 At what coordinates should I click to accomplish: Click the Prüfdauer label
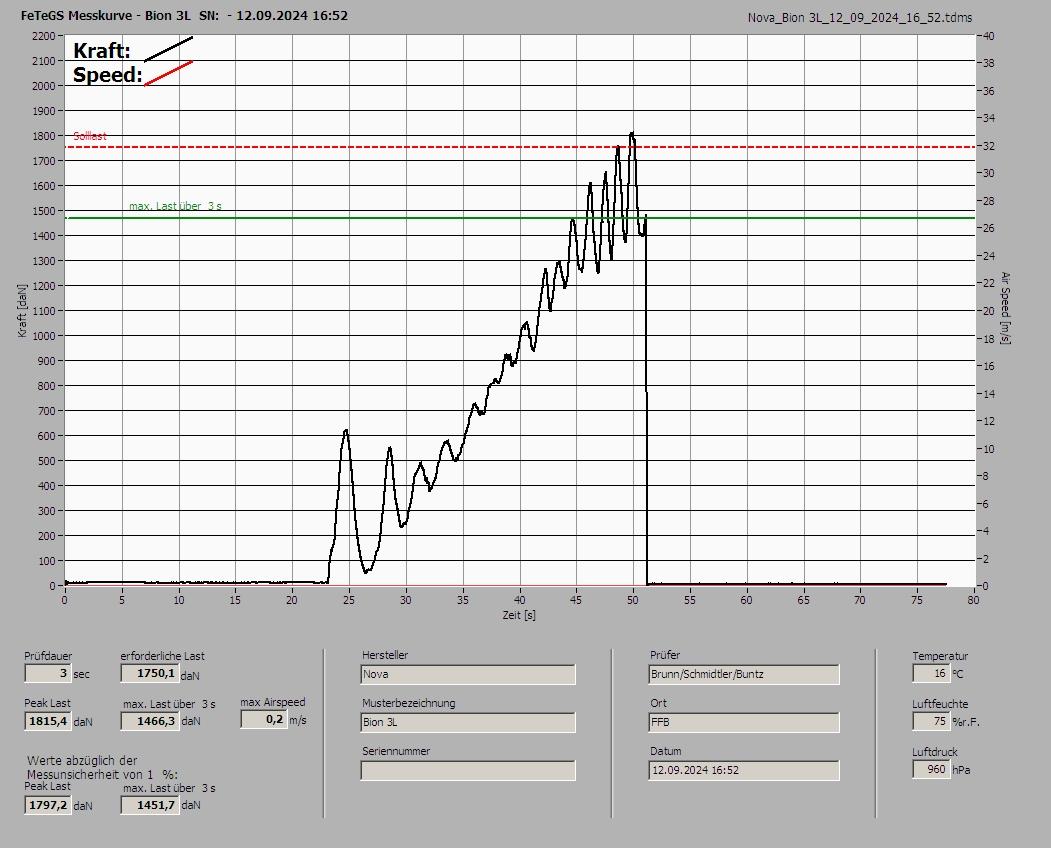coord(48,656)
